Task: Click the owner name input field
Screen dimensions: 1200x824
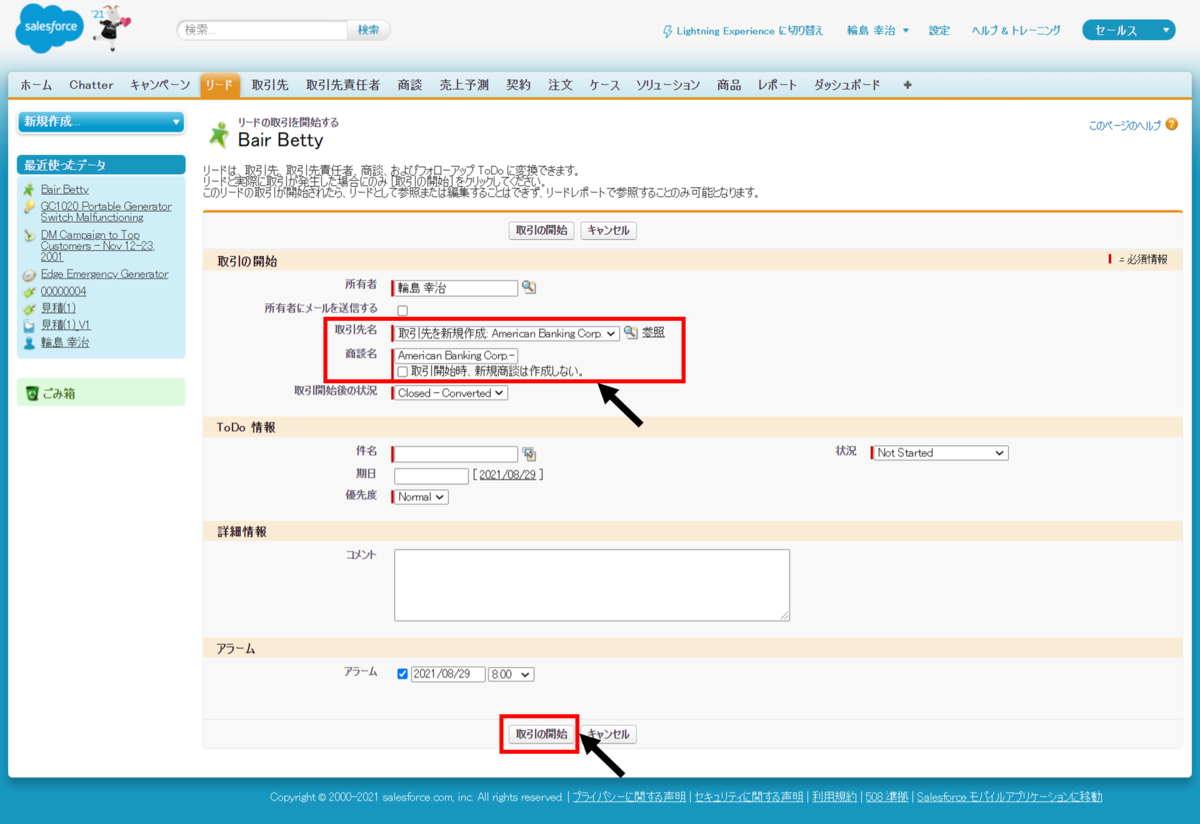Action: click(456, 288)
